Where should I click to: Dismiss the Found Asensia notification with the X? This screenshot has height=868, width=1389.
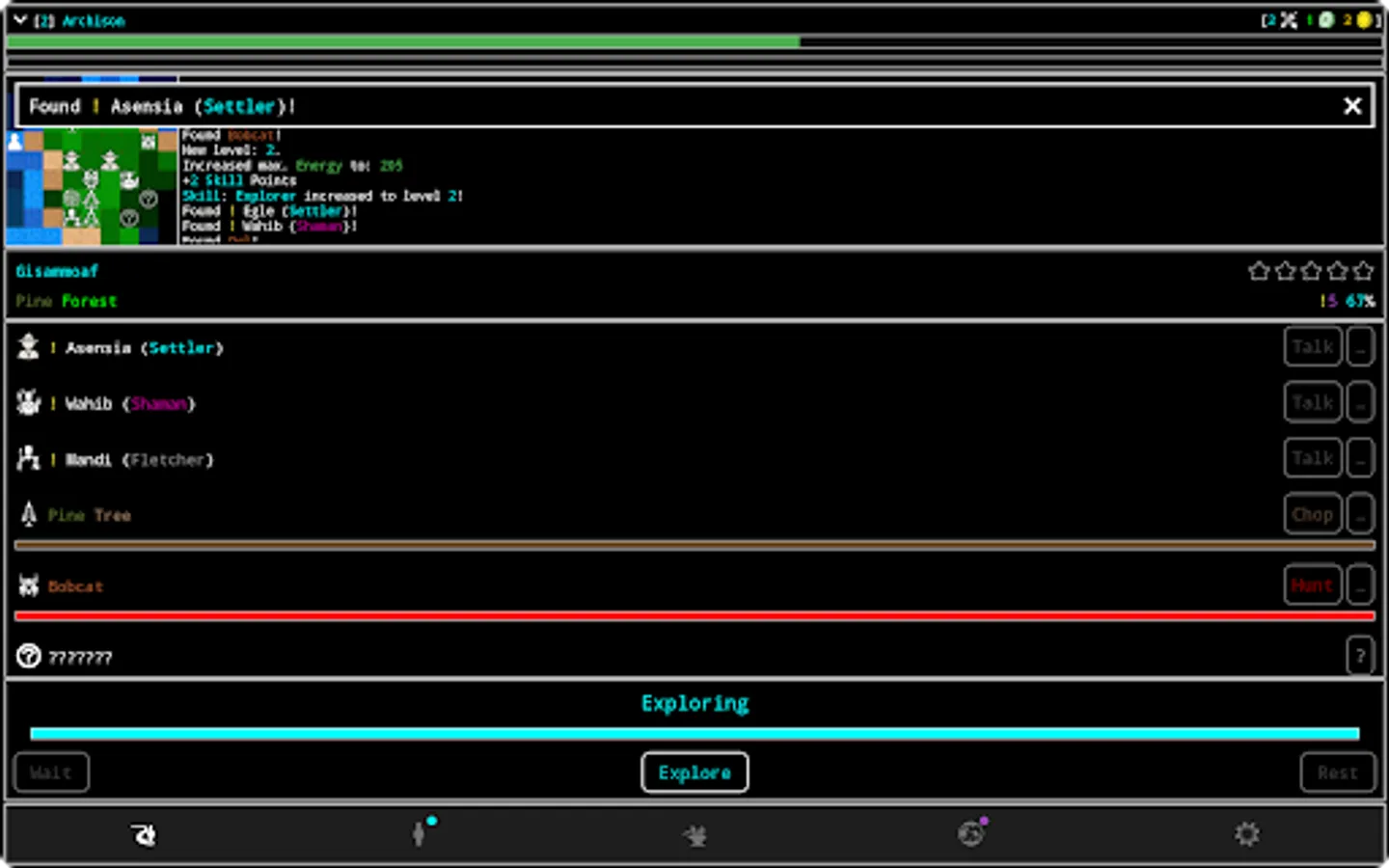click(x=1352, y=106)
